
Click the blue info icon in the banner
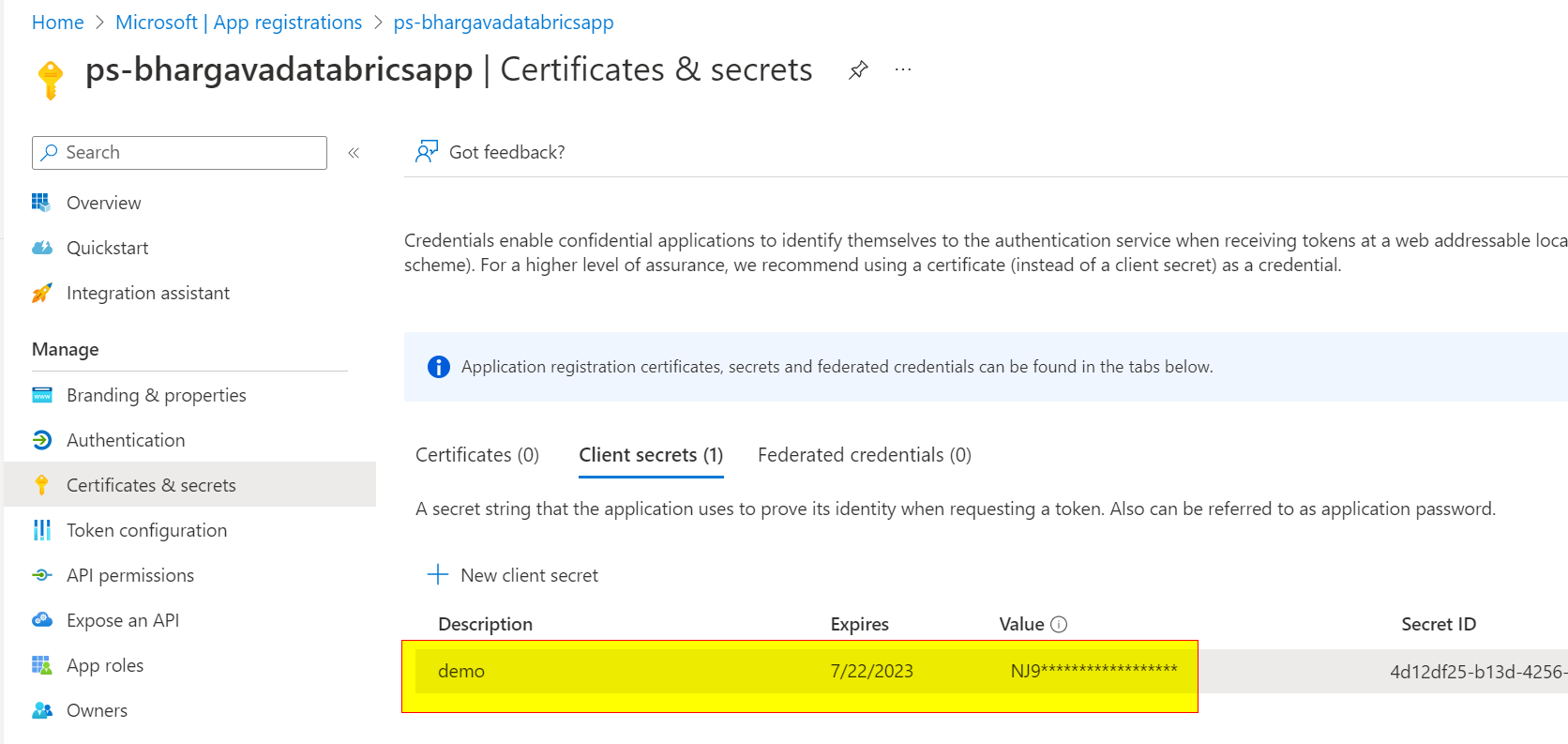(438, 367)
